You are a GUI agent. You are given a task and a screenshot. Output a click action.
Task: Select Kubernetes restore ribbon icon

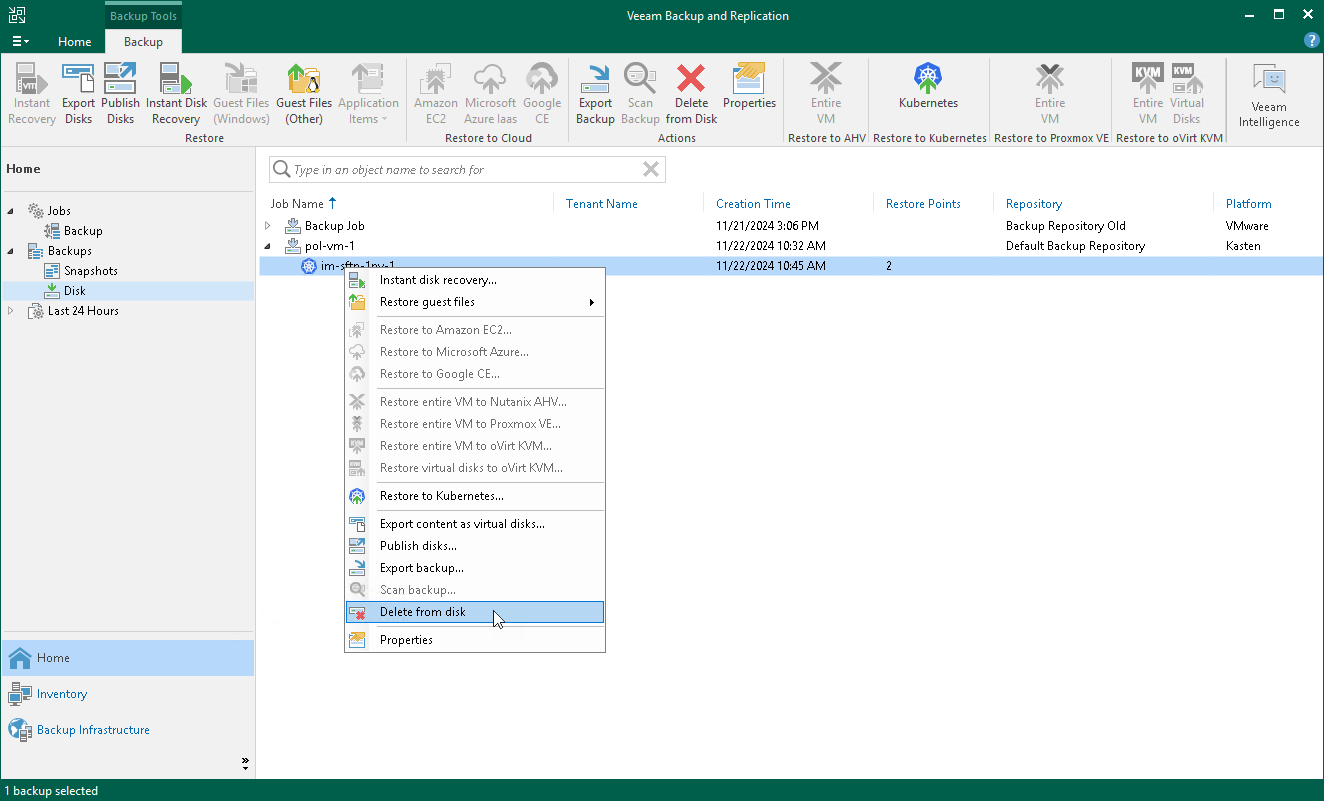[928, 86]
